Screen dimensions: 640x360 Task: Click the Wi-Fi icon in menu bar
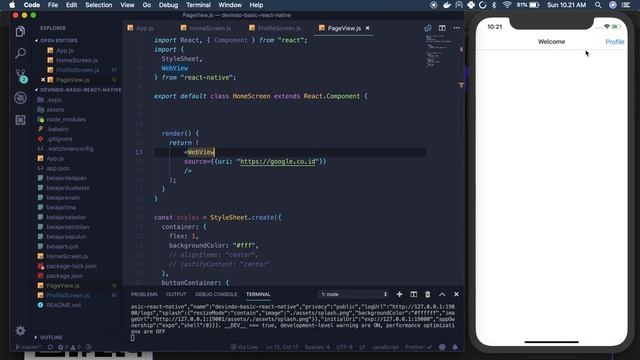pos(507,5)
